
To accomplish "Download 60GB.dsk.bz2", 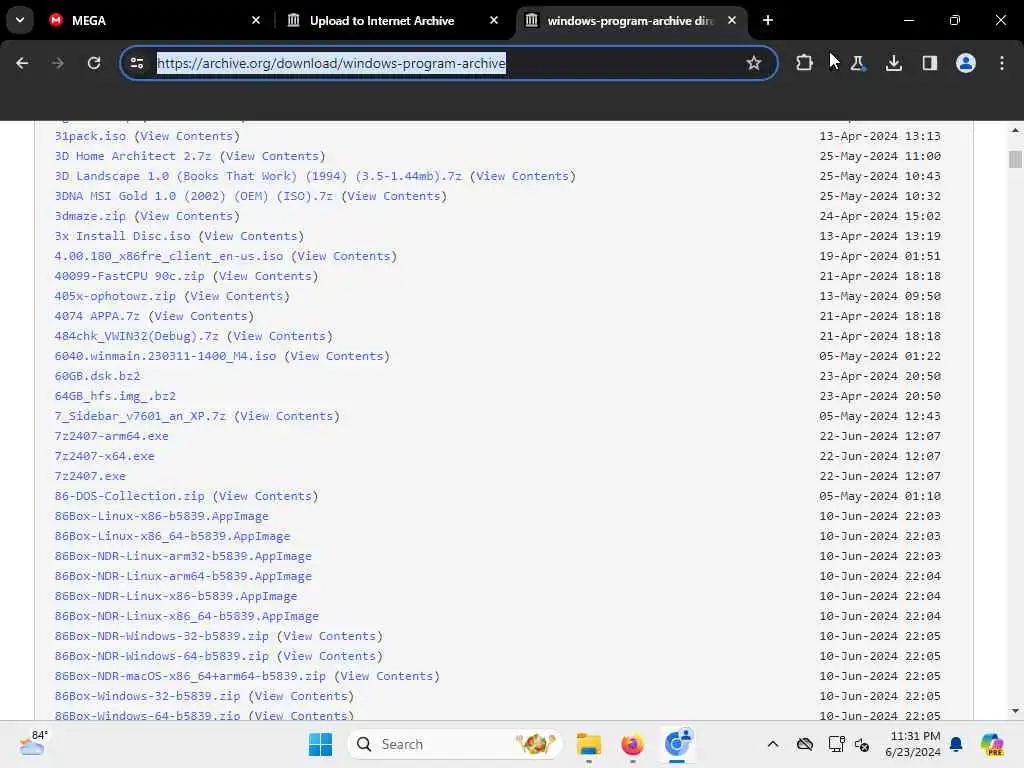I will click(x=97, y=376).
